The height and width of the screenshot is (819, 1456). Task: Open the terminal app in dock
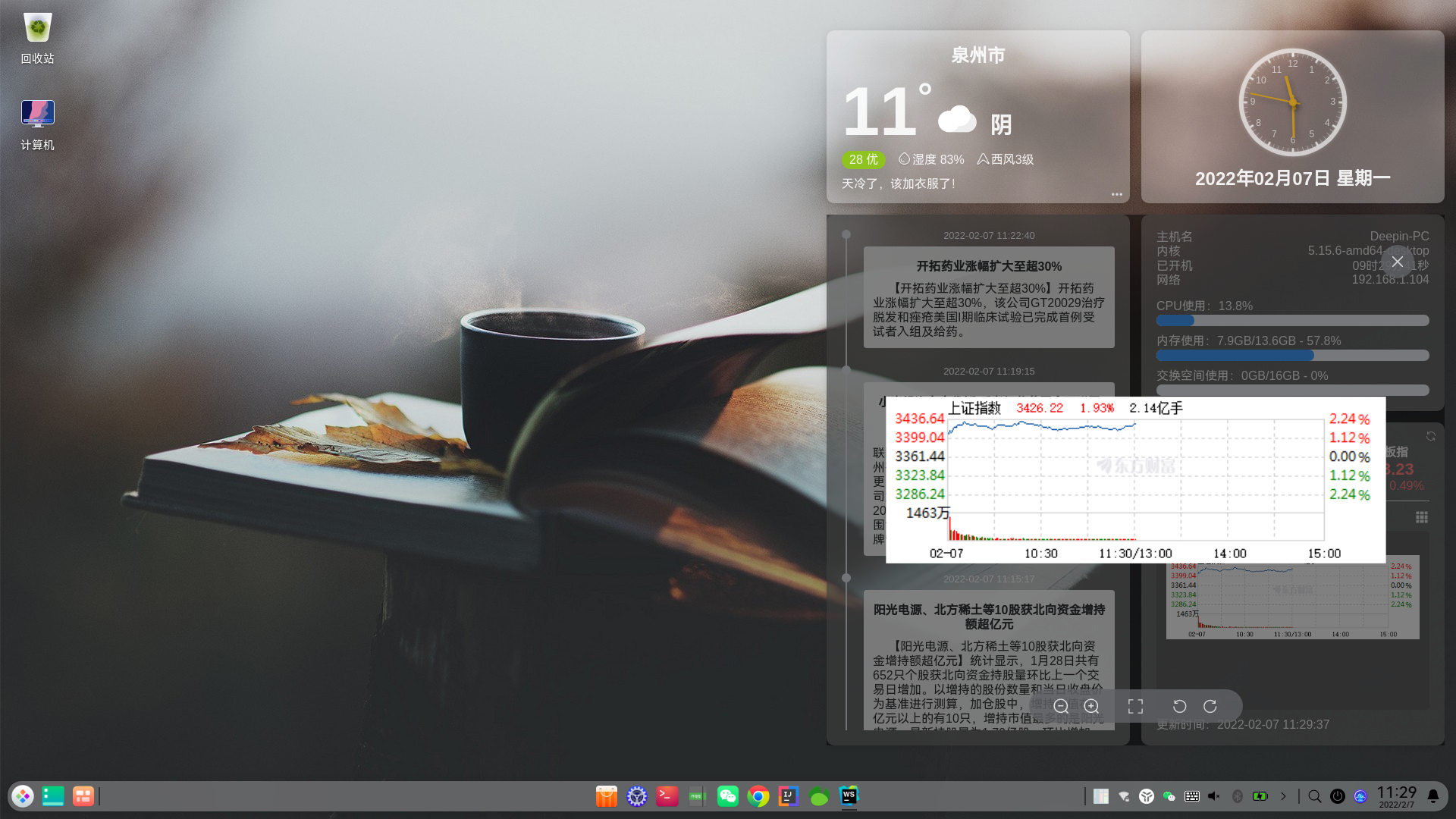[x=667, y=795]
